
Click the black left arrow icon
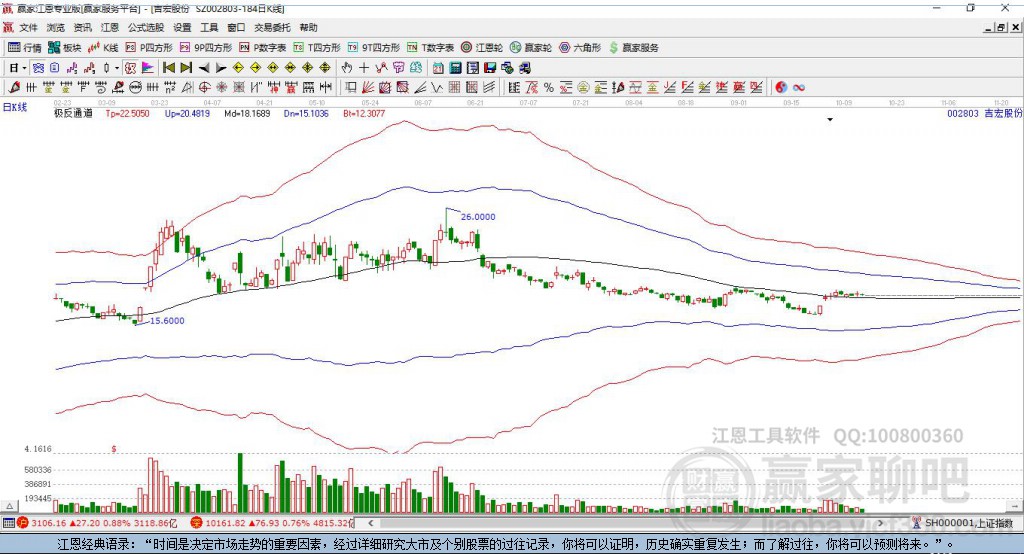(204, 68)
